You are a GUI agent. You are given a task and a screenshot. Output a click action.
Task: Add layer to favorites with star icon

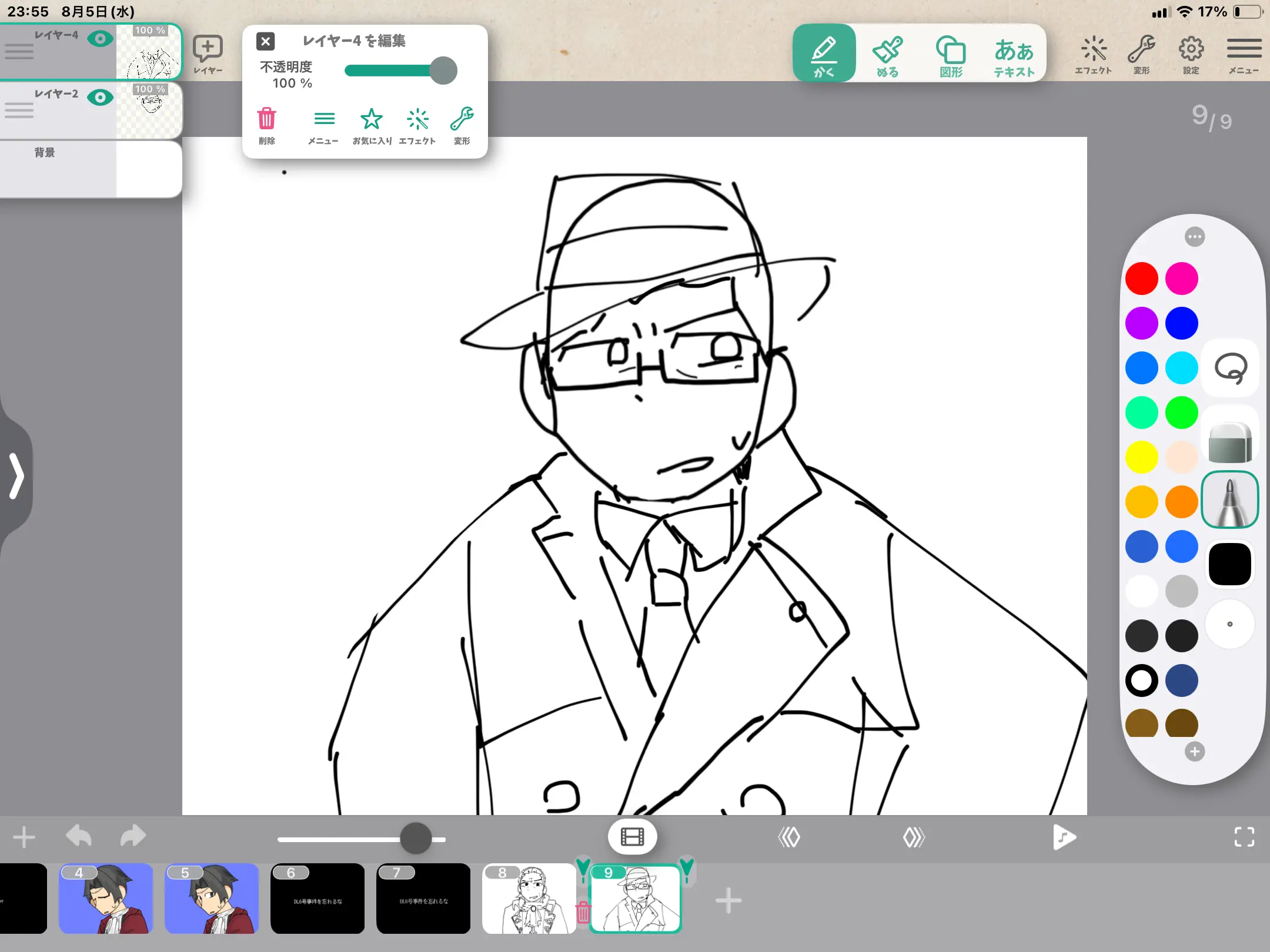point(372,125)
